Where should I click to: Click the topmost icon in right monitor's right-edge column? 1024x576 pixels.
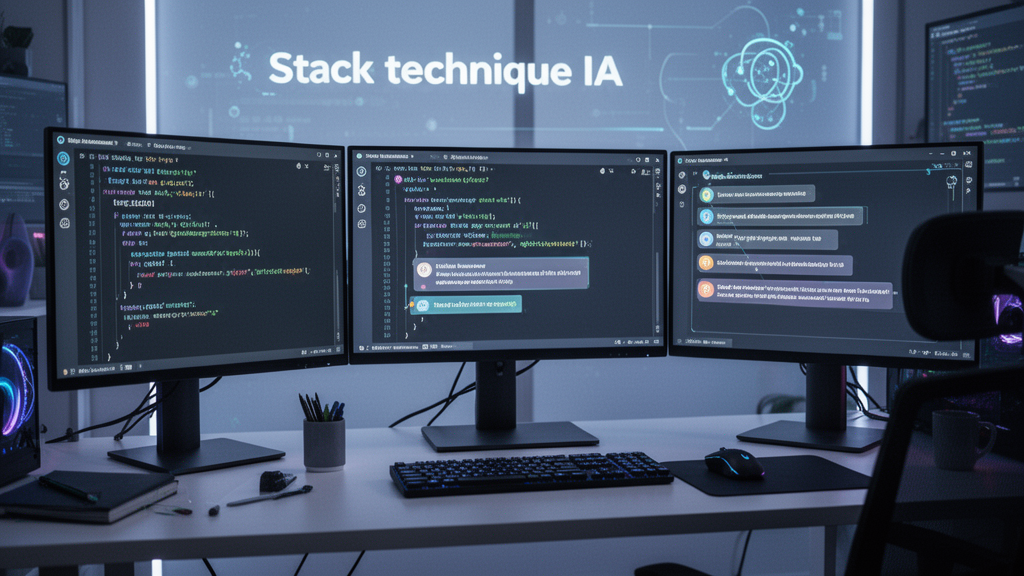click(968, 165)
